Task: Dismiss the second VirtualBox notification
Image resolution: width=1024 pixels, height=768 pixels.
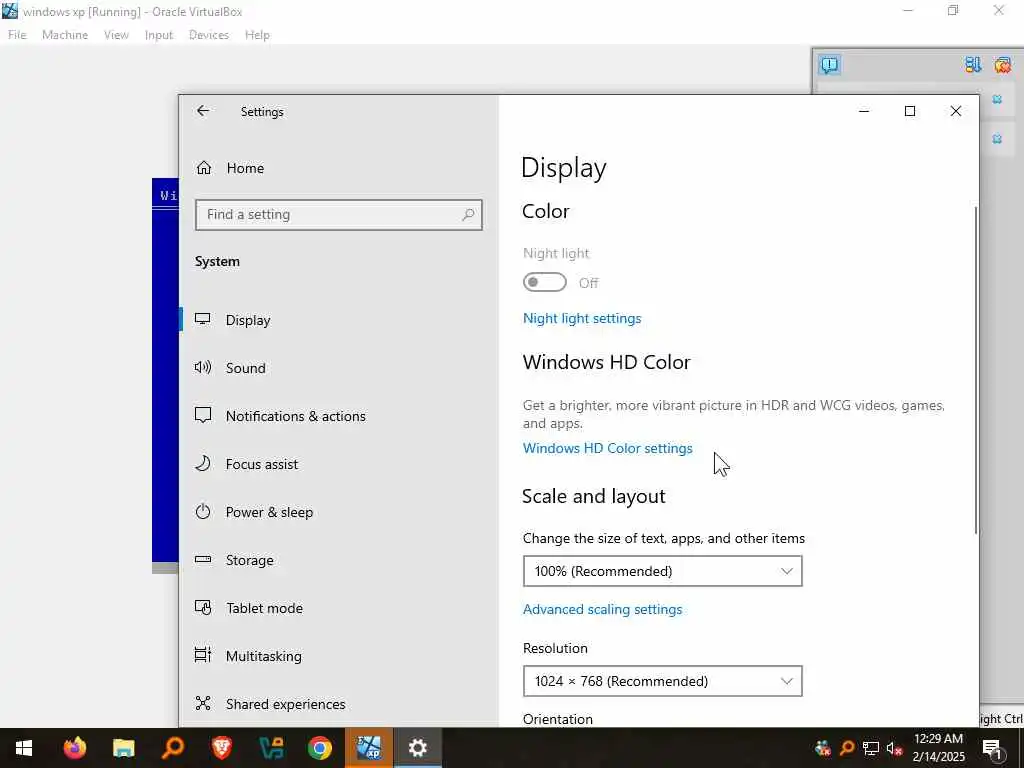Action: point(997,138)
